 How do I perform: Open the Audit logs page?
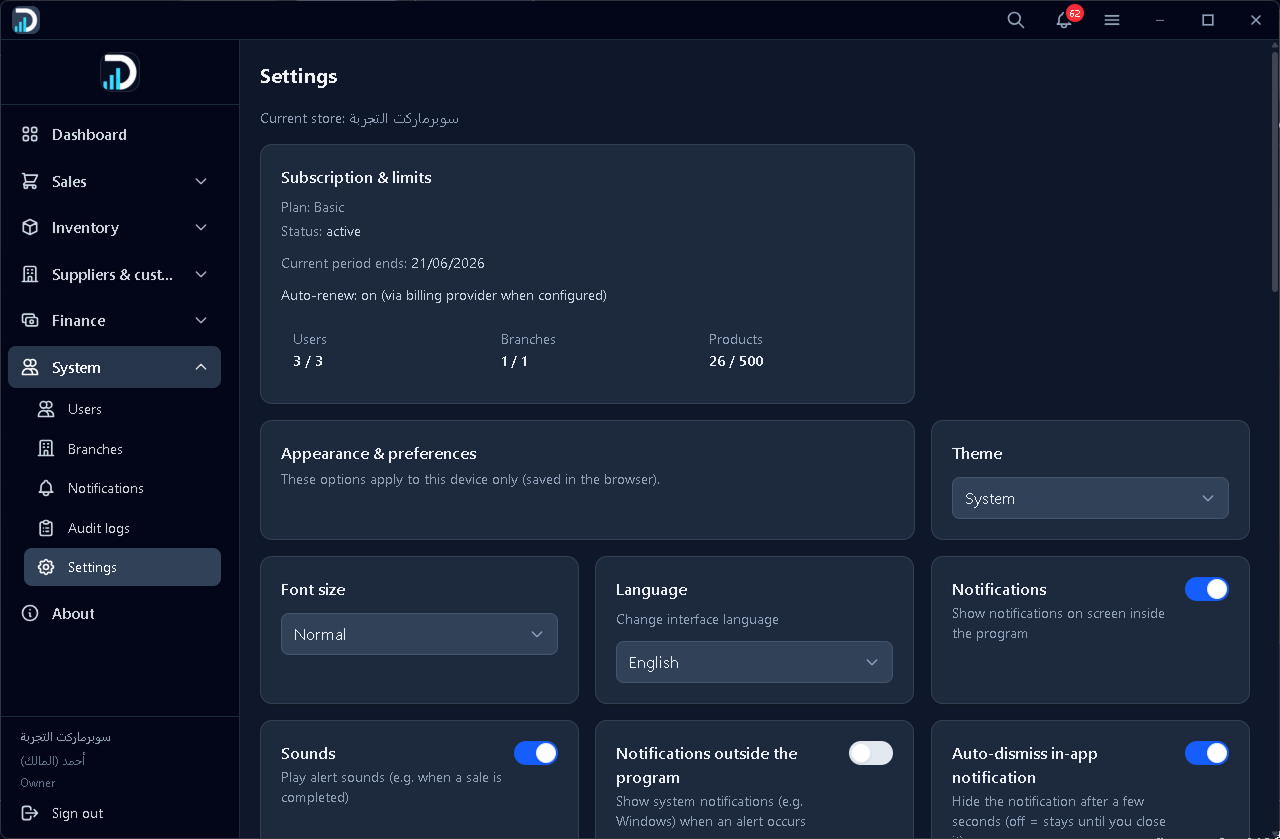click(122, 528)
